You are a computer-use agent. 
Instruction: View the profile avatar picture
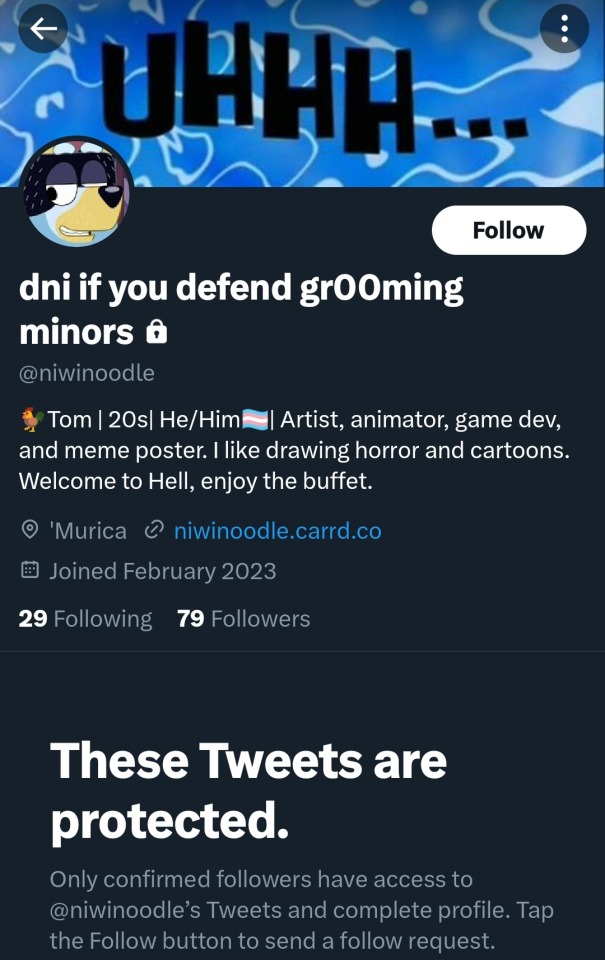76,192
